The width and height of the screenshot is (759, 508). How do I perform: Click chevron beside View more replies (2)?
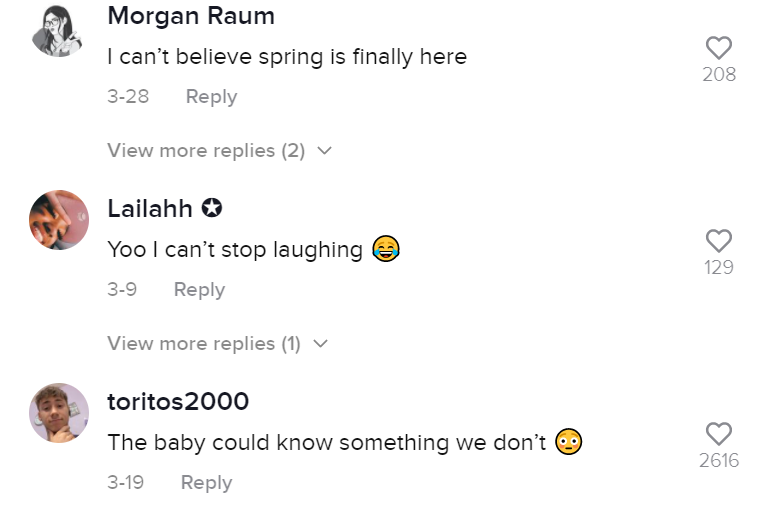(323, 151)
